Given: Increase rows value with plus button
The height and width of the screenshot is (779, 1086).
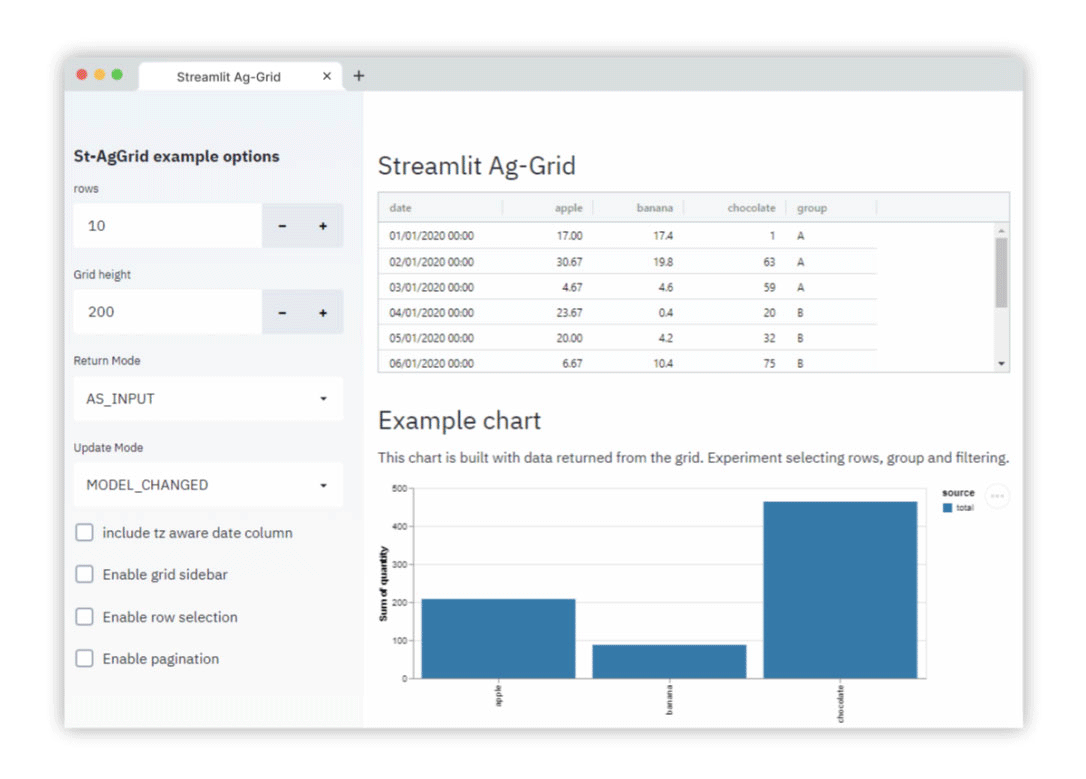Looking at the screenshot, I should click(323, 226).
